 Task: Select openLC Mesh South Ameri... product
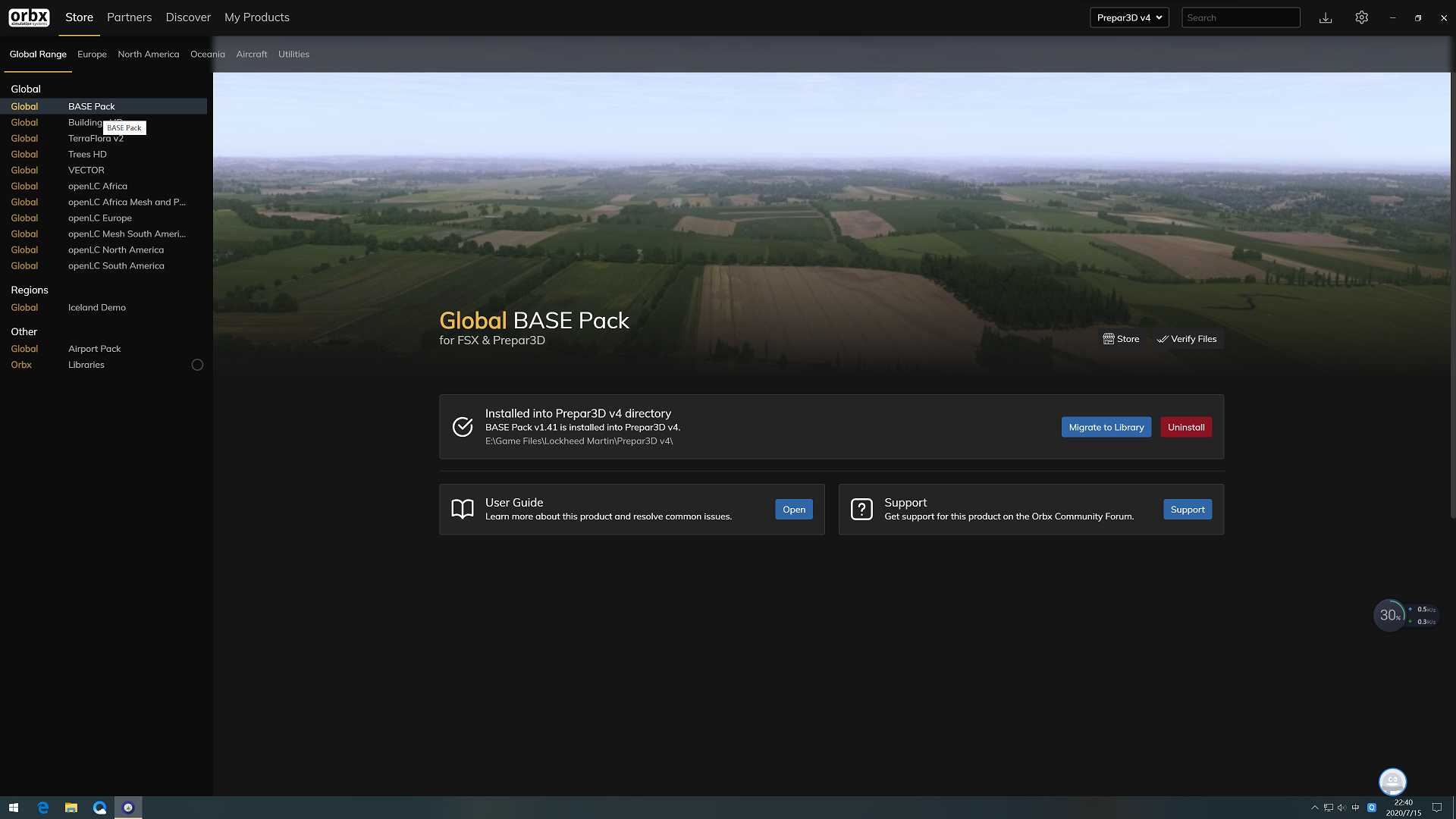click(103, 234)
